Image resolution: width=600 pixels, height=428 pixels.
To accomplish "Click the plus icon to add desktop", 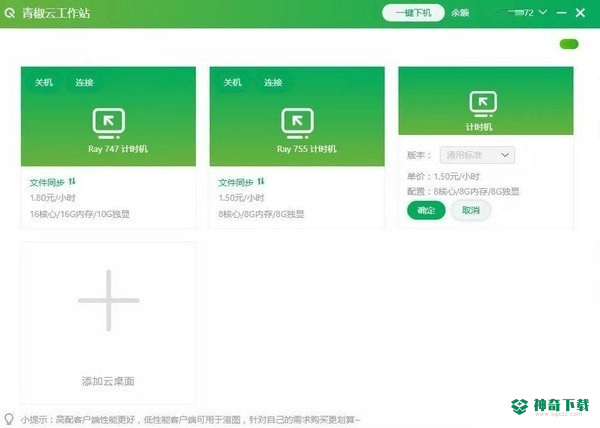I will click(x=109, y=301).
